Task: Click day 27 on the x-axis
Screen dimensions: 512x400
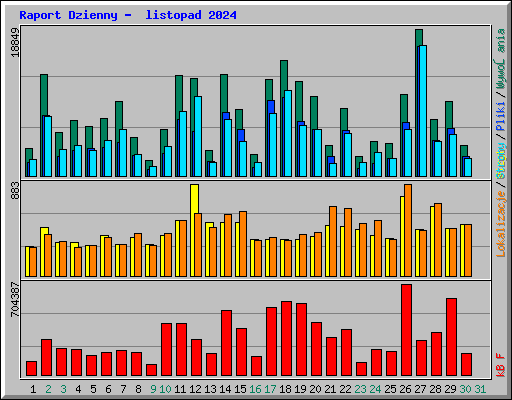Action: (420, 389)
